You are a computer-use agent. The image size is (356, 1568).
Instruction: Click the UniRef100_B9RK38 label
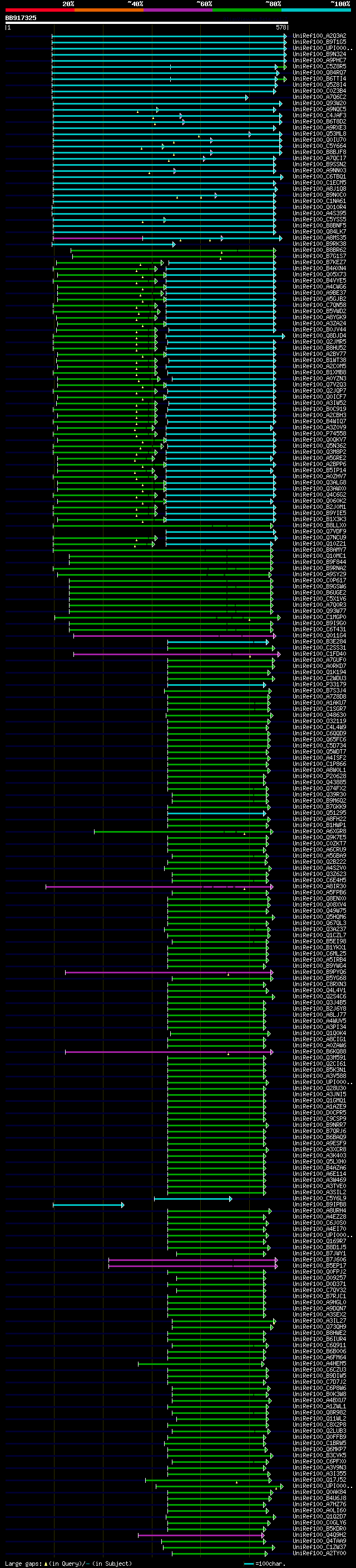click(319, 244)
